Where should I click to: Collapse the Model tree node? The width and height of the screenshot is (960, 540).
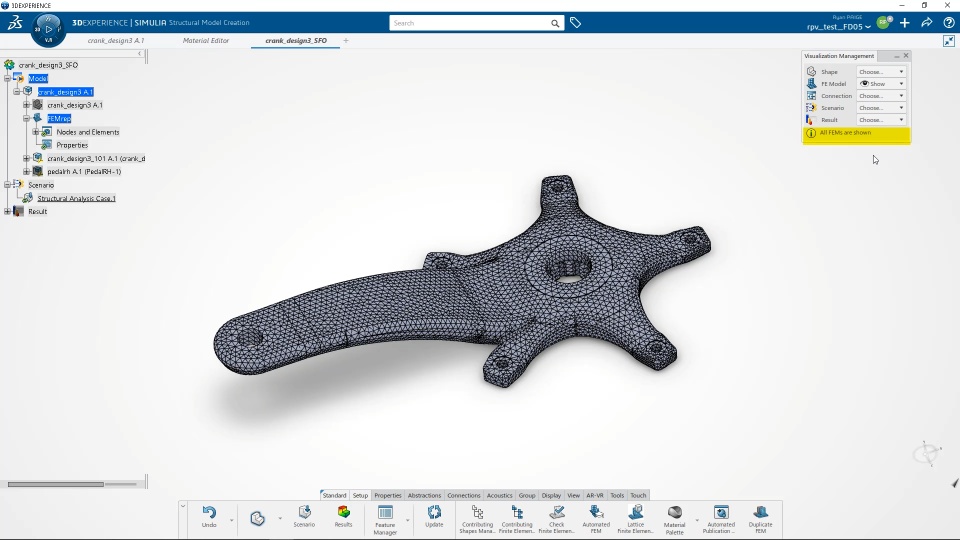[7, 78]
